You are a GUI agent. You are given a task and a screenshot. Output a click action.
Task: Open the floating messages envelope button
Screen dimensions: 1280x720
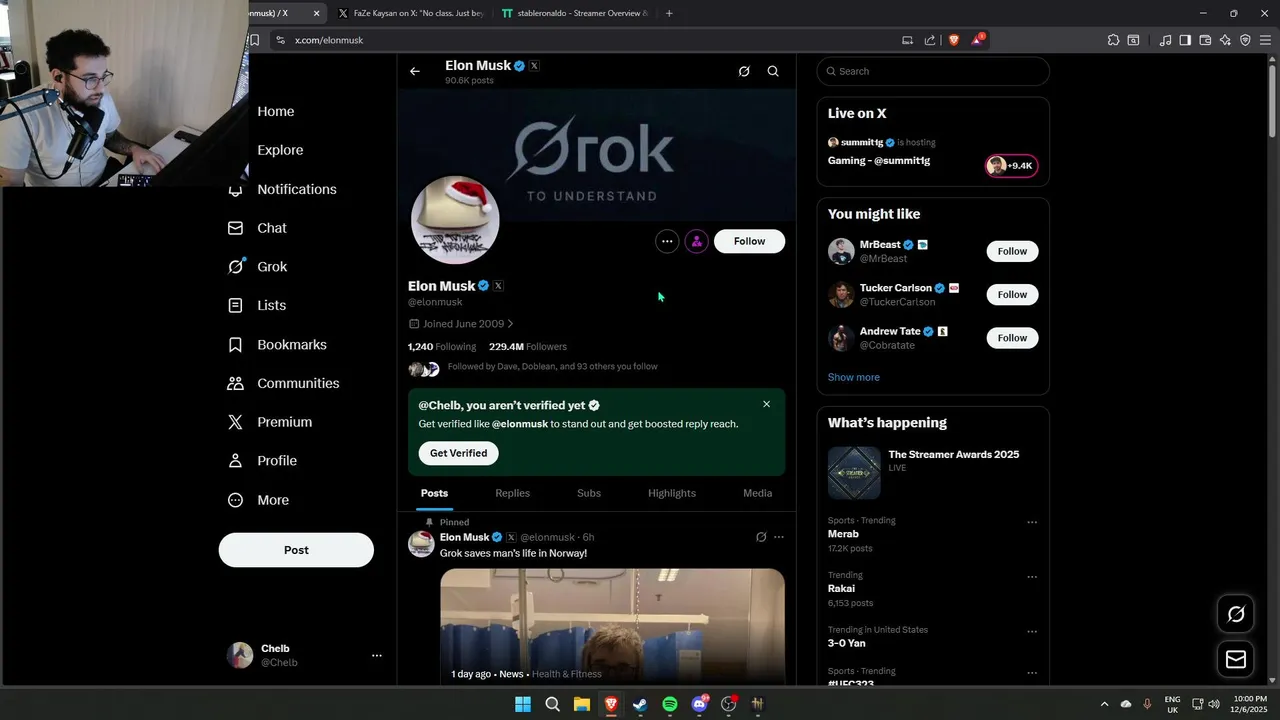1236,659
